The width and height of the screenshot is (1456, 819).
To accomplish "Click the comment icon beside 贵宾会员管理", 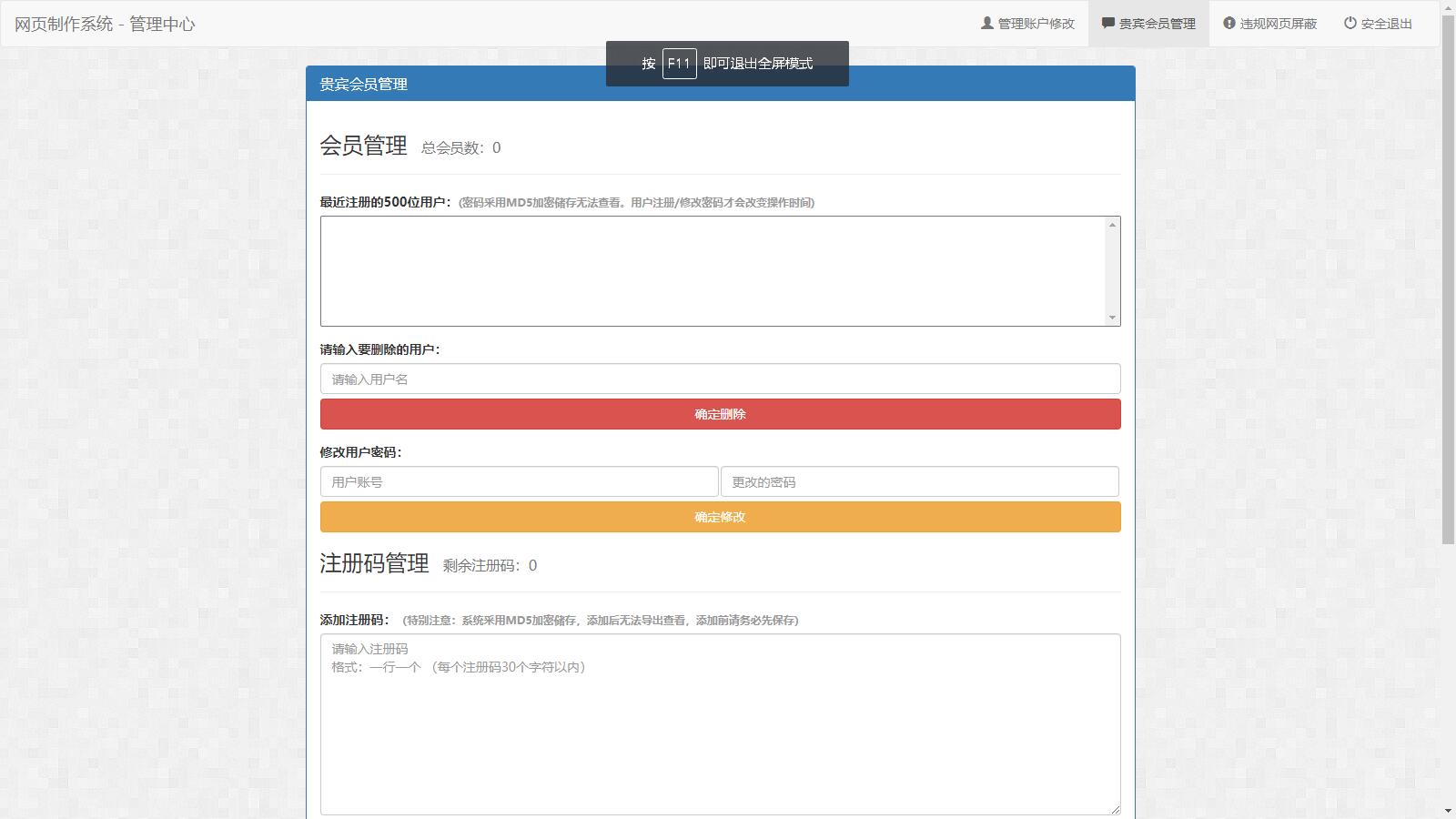I will [x=1107, y=24].
